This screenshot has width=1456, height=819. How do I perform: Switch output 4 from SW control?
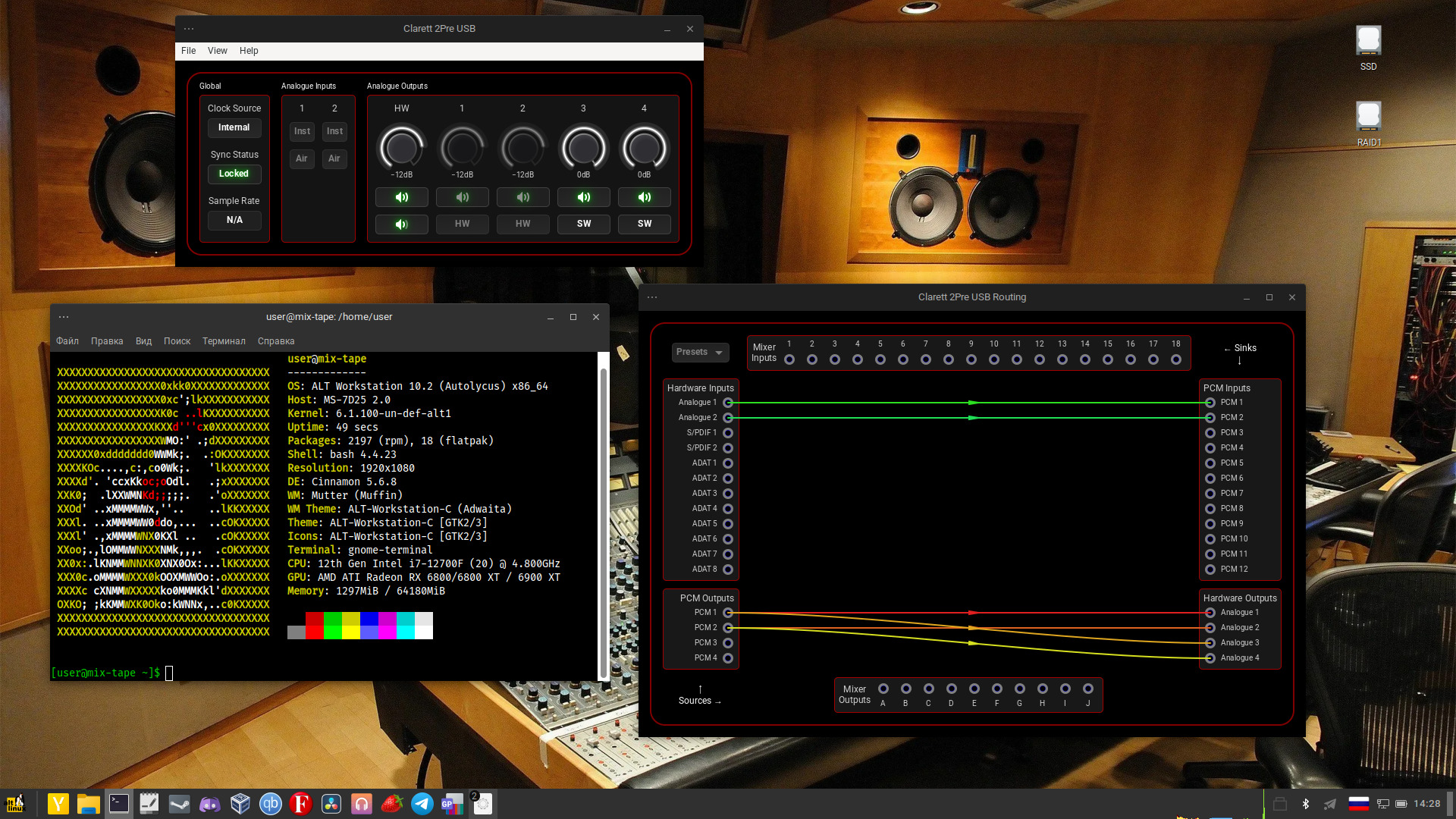(645, 224)
